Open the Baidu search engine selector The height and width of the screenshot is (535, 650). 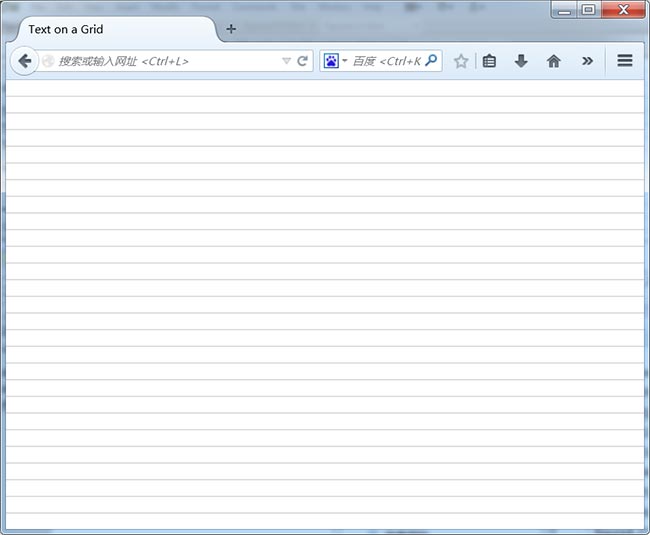[x=335, y=61]
